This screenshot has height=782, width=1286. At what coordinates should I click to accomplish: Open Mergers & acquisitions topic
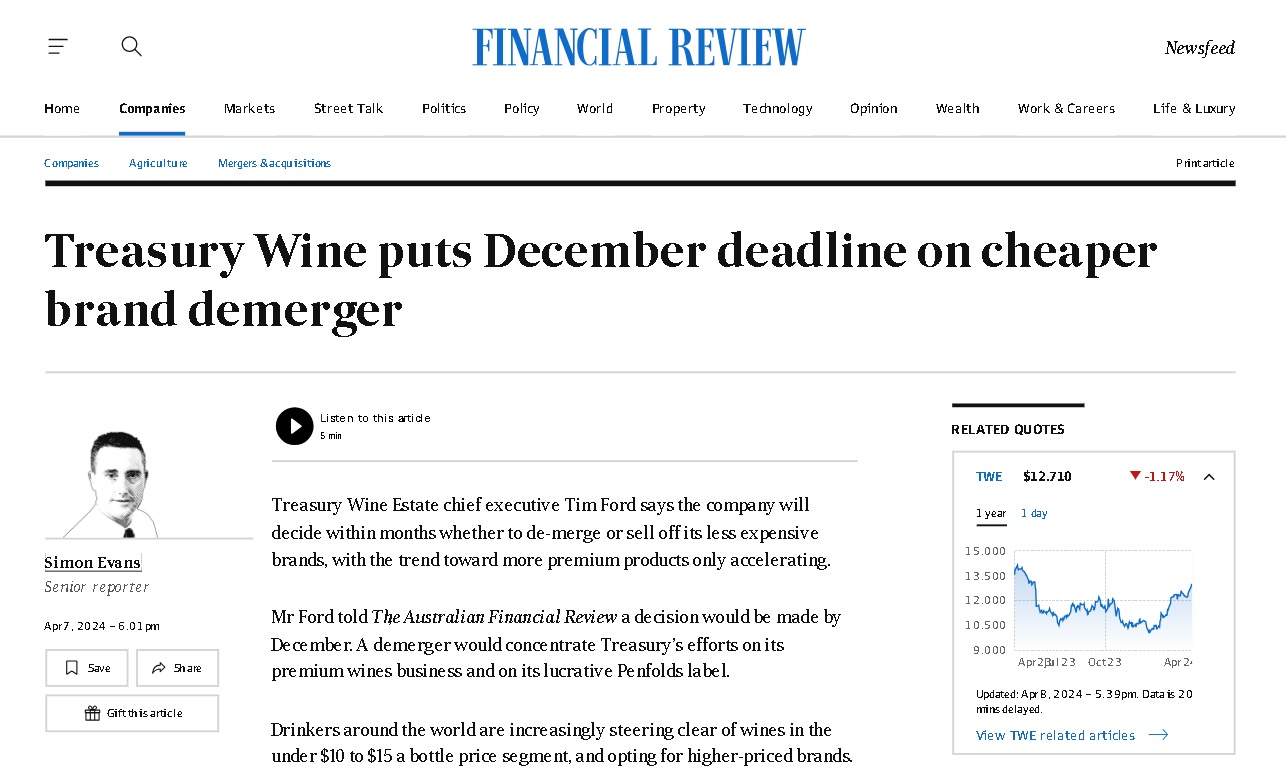pos(274,163)
